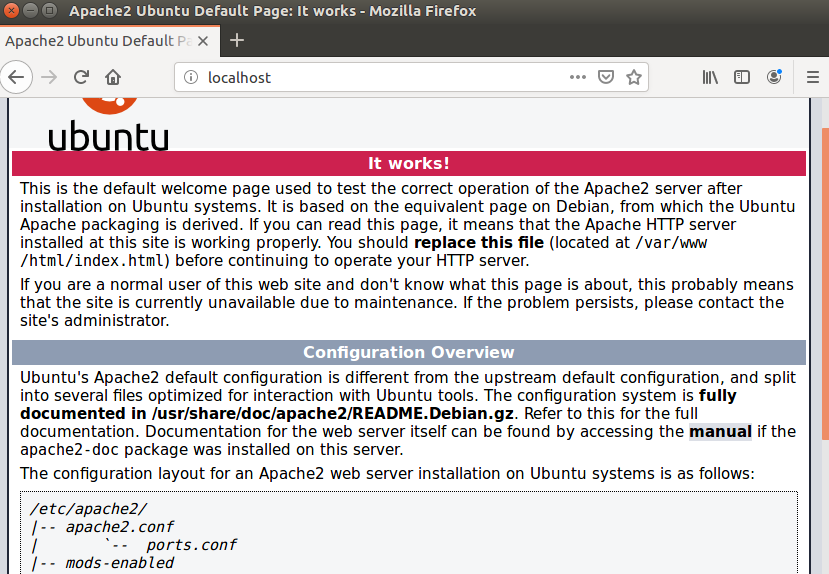Click the '/html/index.html' path text

point(94,261)
